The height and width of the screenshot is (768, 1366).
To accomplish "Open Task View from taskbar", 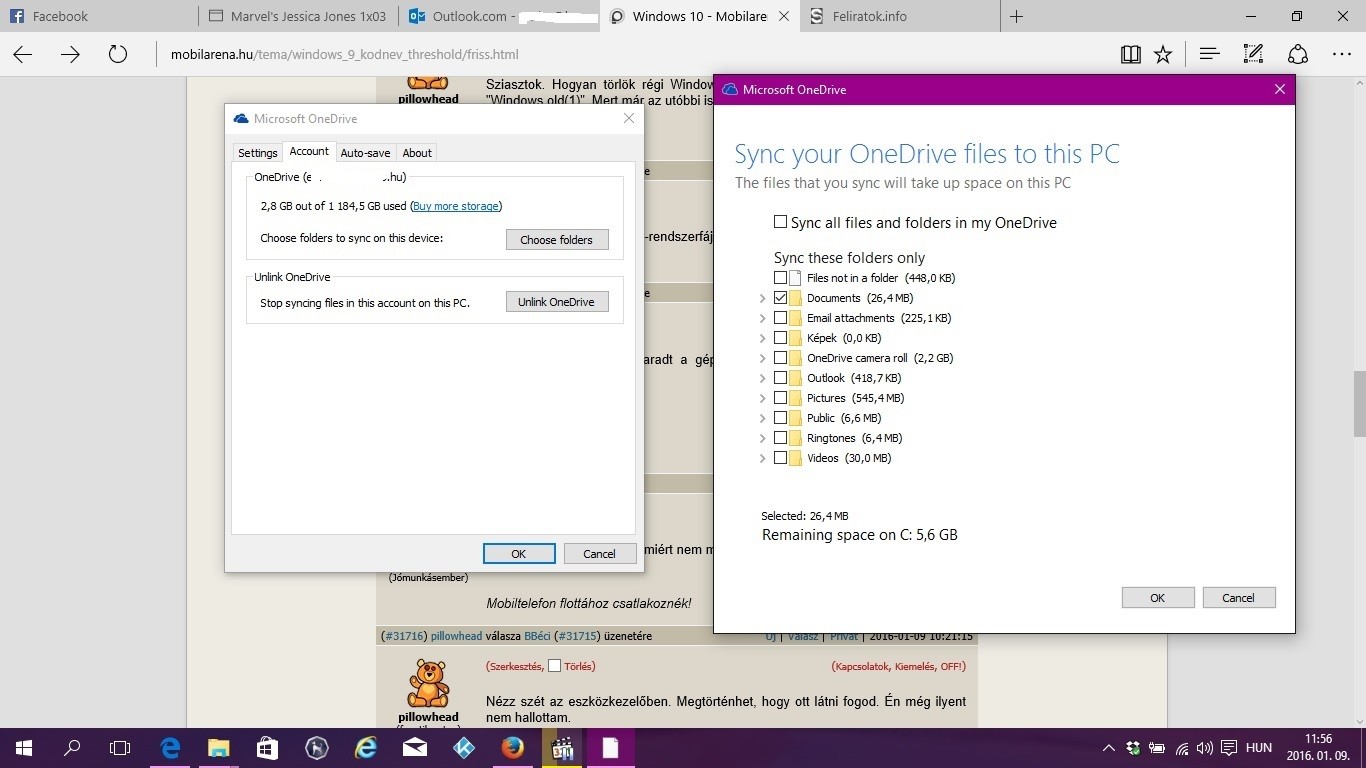I will point(120,747).
